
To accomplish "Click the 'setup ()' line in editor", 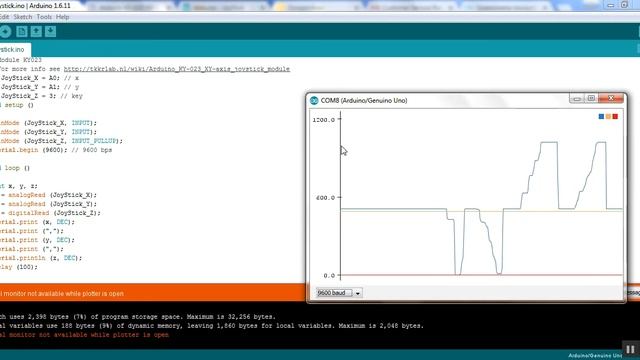I will click(17, 105).
